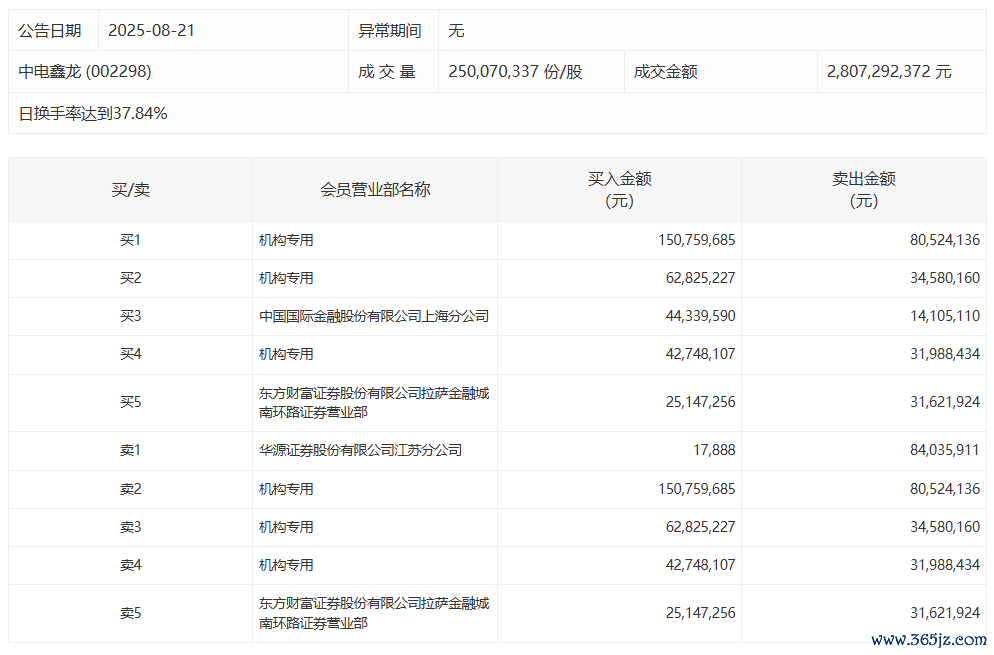This screenshot has width=994, height=655.
Task: Select sell amount 31,621,924 in 卖5 row
Action: tap(945, 614)
